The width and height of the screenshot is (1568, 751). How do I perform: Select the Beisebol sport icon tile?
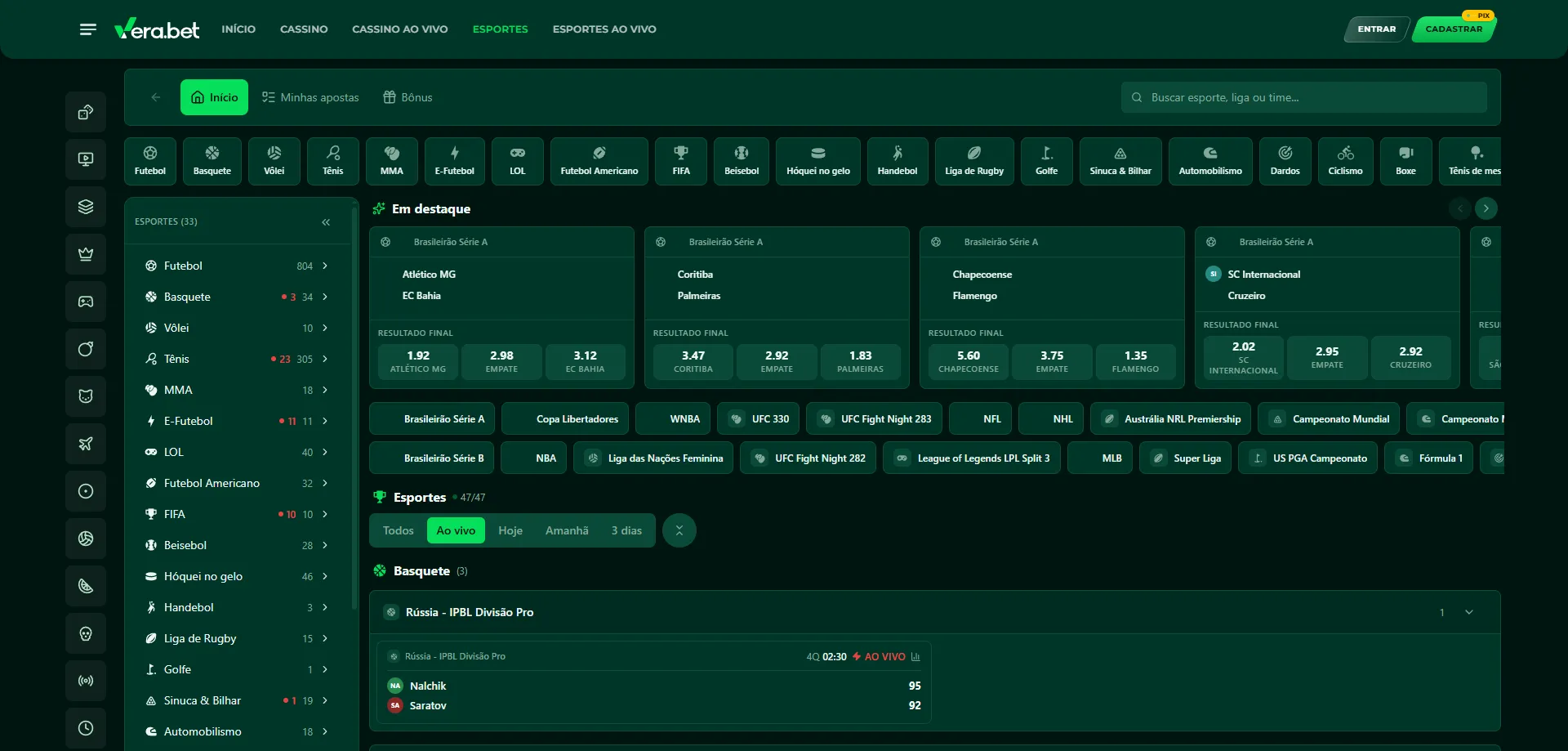coord(742,161)
